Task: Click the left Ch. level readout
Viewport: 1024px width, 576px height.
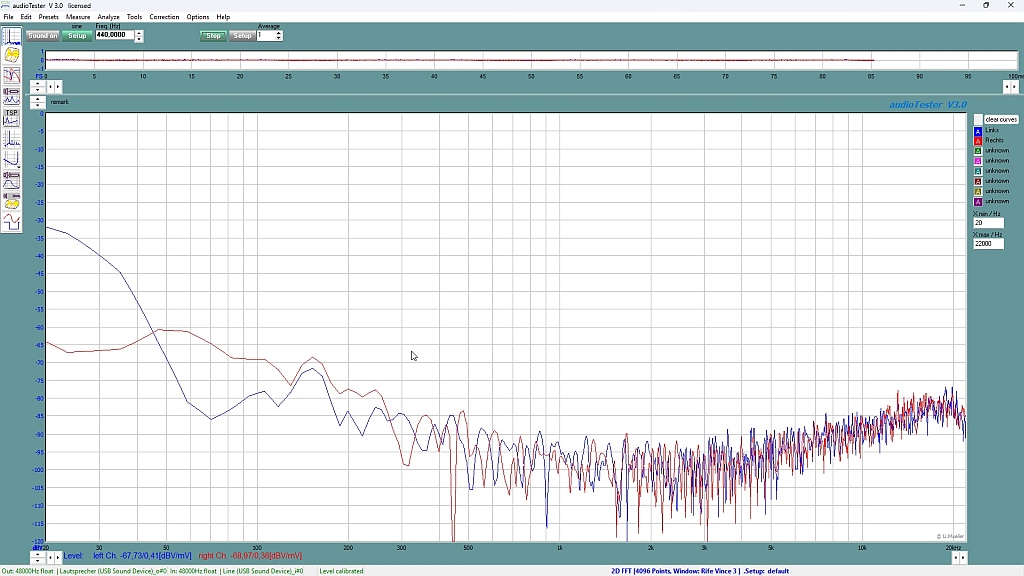Action: (142, 556)
